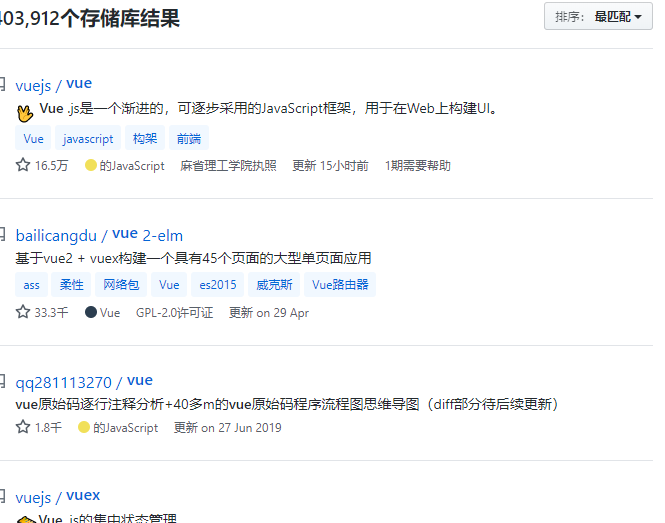665x523 pixels.
Task: Click the dark Vue language dot
Action: (91, 312)
